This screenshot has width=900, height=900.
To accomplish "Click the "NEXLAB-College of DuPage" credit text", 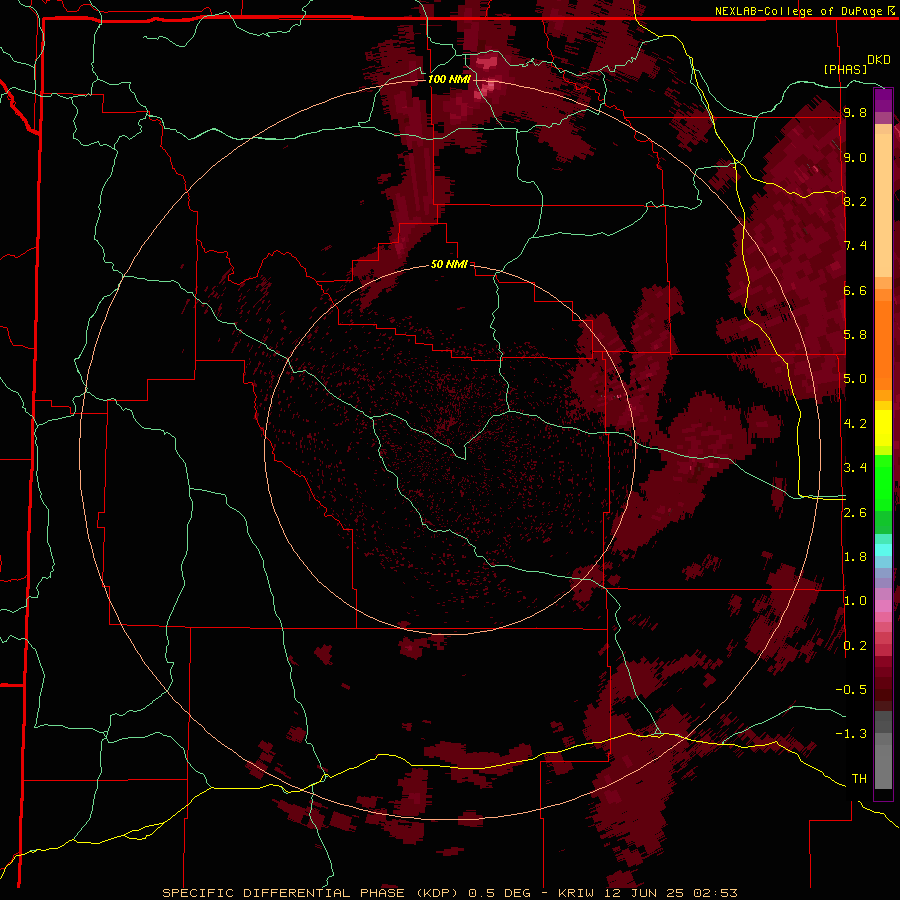I will 800,11.
